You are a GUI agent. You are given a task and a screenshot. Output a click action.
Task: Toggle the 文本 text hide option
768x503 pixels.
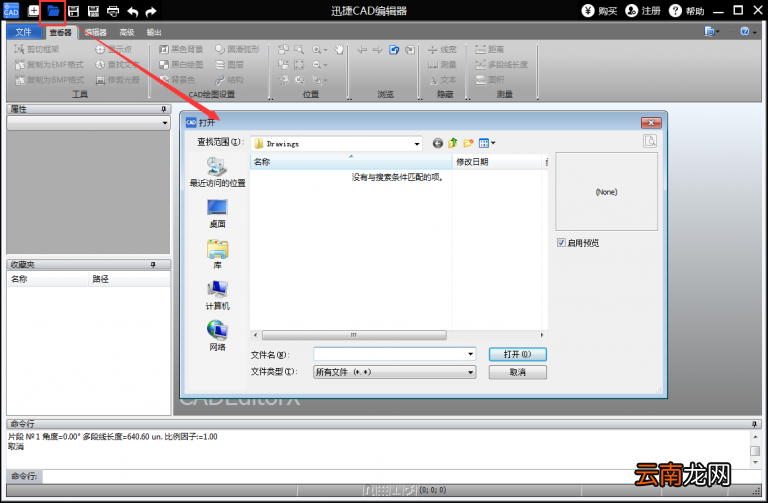pyautogui.click(x=442, y=80)
